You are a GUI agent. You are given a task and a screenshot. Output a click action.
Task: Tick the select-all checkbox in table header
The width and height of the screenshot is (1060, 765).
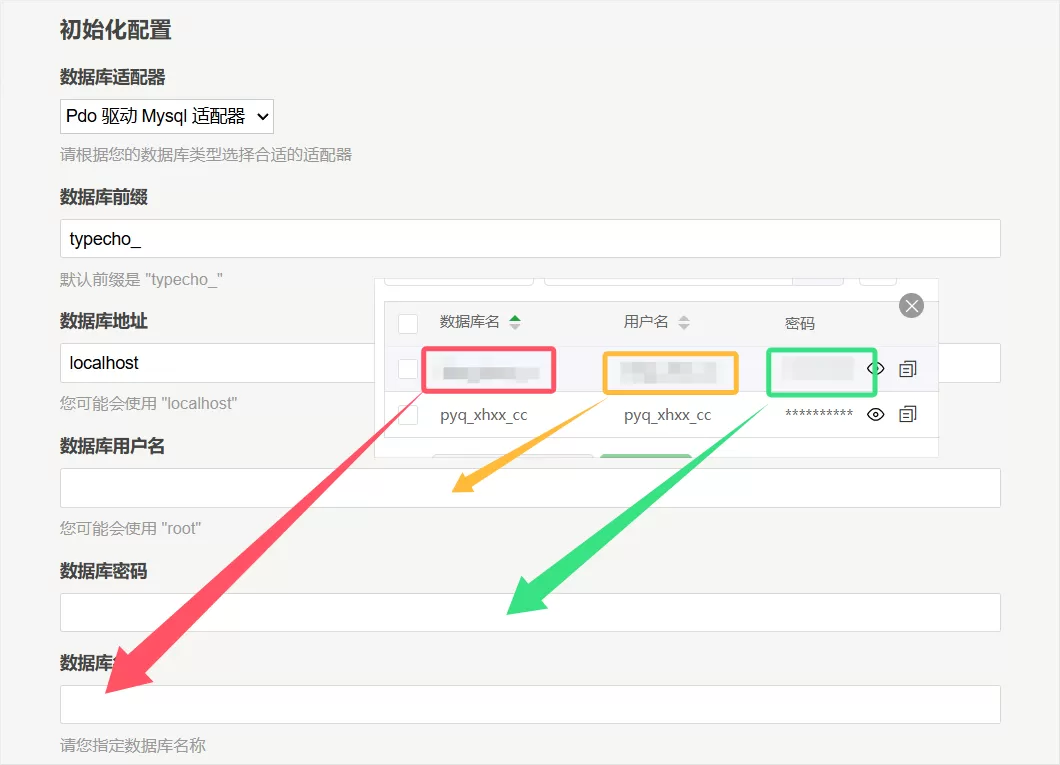tap(408, 323)
